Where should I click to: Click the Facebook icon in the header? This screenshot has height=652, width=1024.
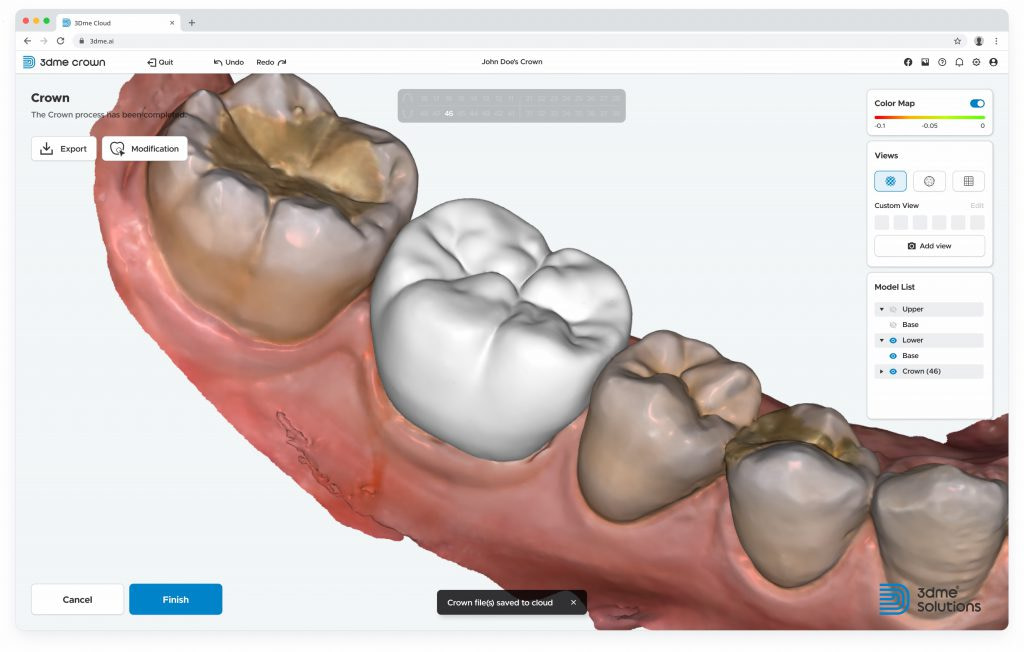tap(907, 62)
